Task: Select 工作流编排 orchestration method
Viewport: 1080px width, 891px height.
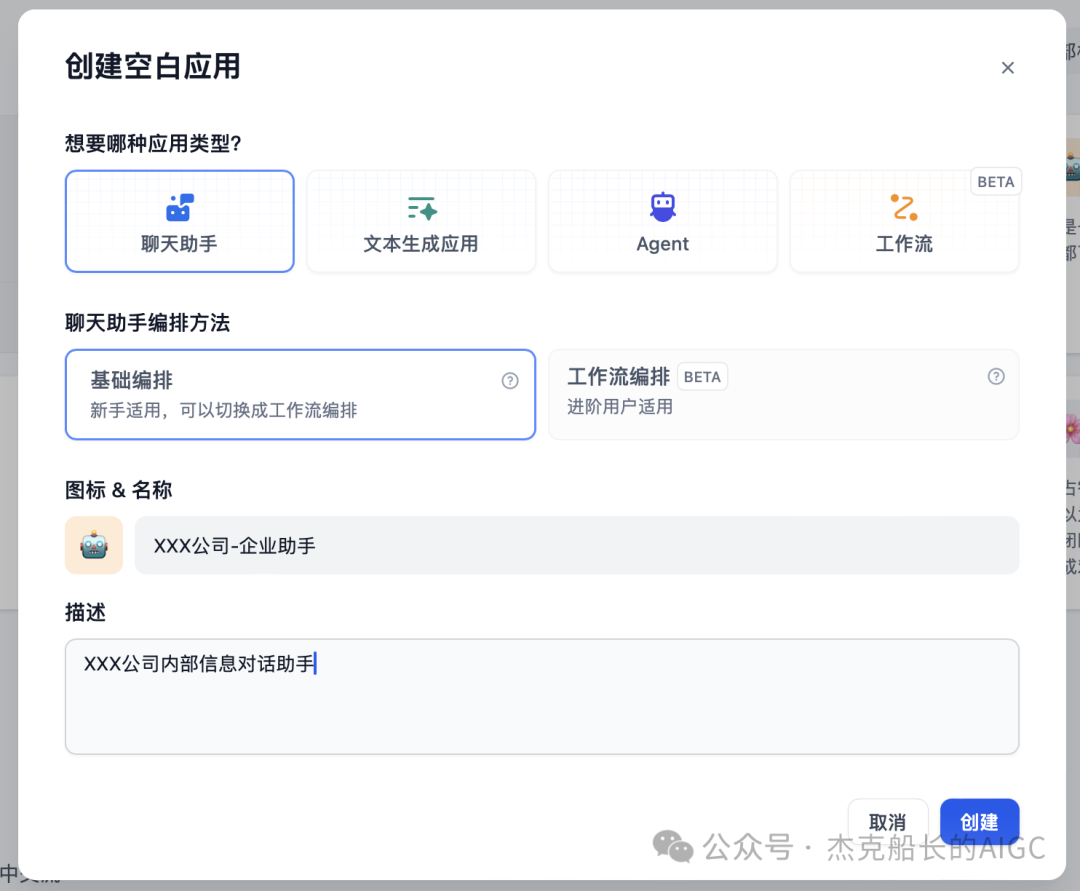Action: point(784,395)
